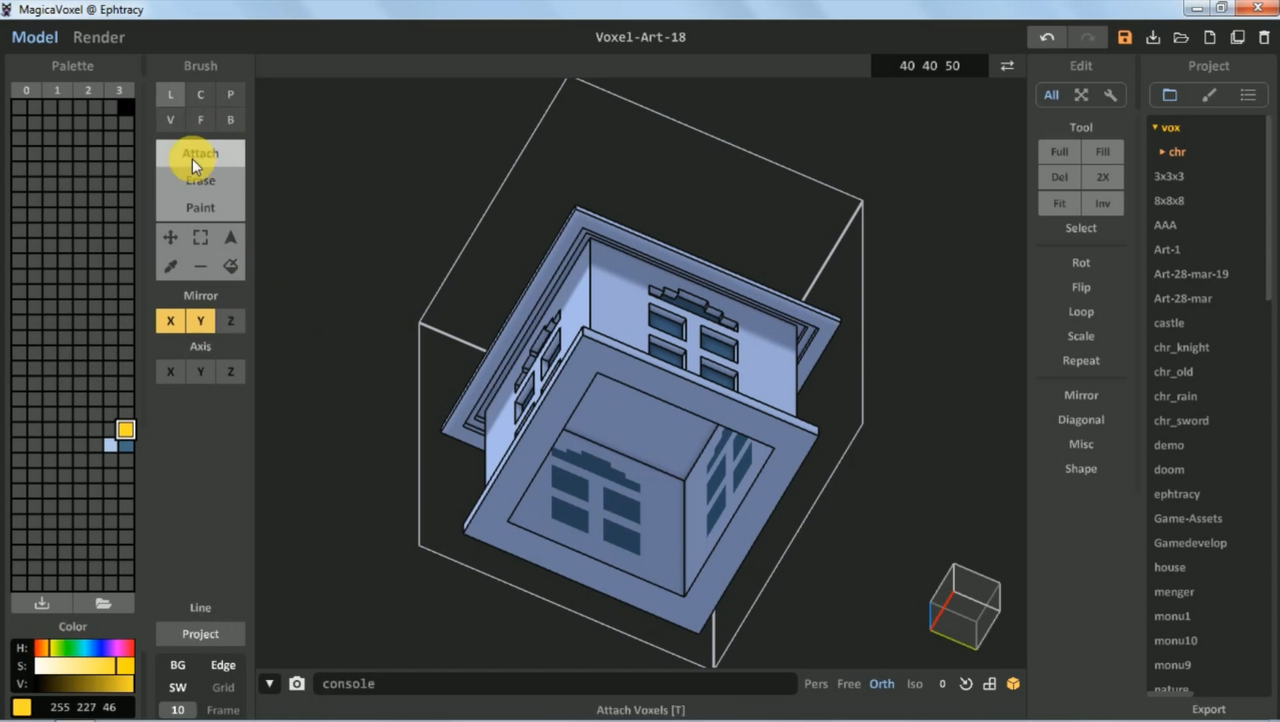Open the Edit transform crossed-arrows tab
Screen dimensions: 1280x722
tap(1081, 95)
